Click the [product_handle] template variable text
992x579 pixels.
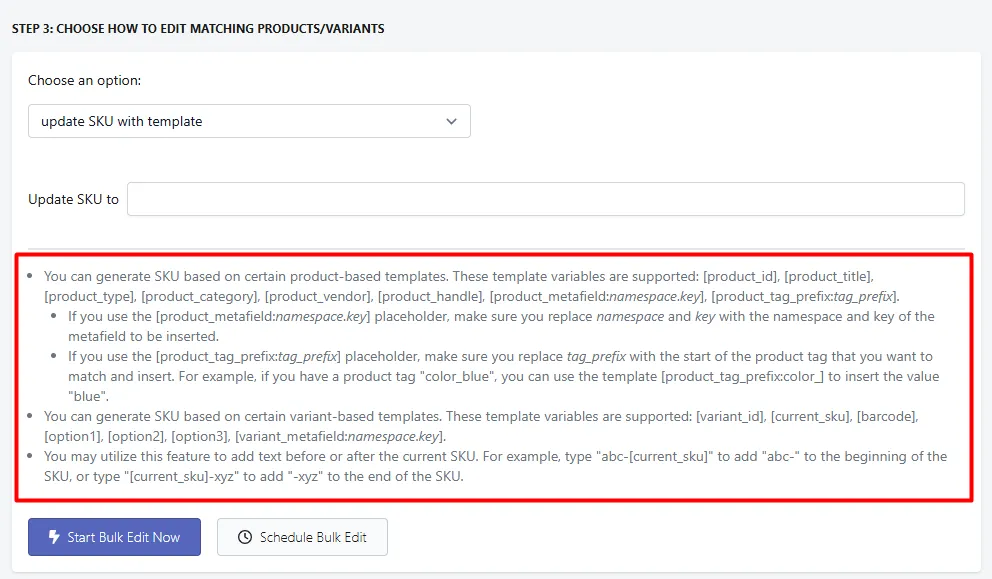[430, 296]
